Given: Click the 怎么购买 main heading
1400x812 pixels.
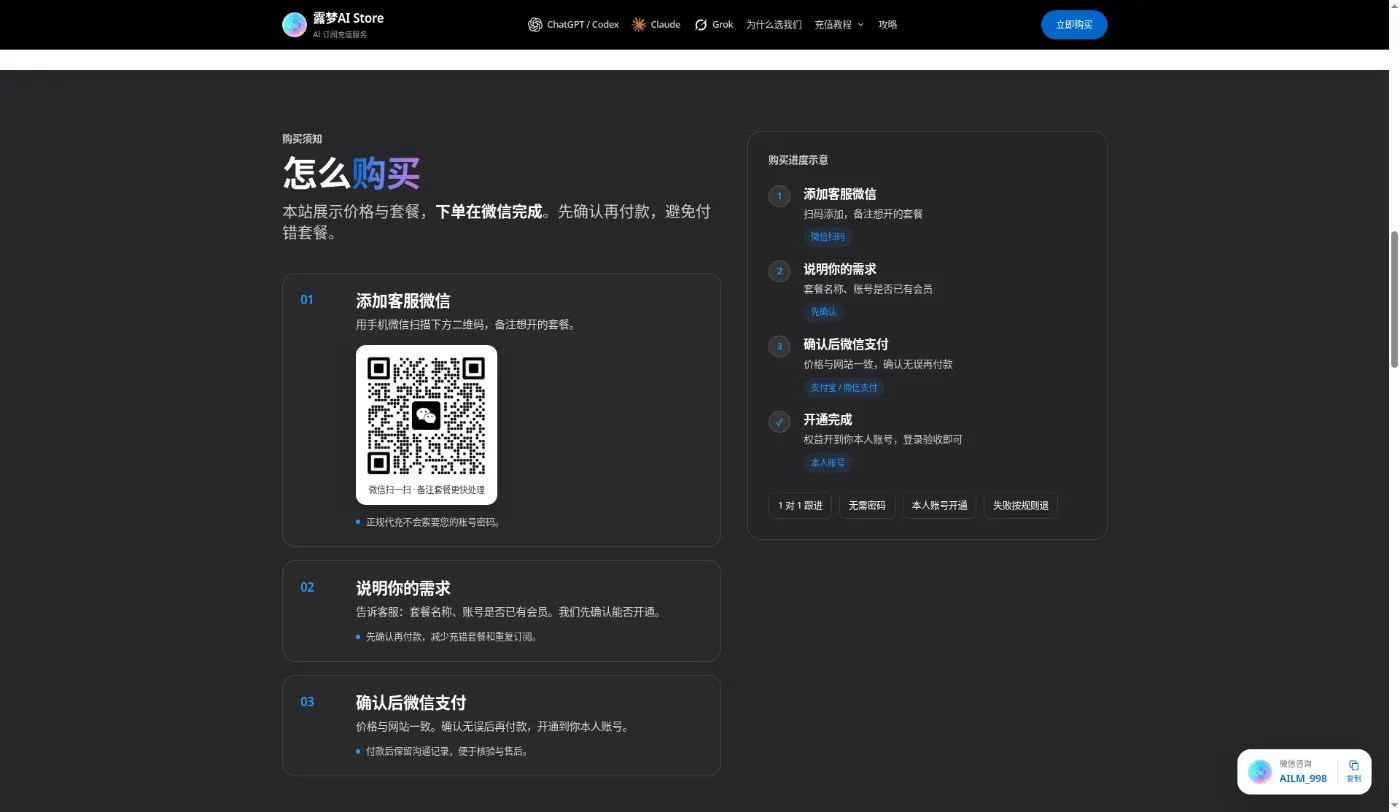Looking at the screenshot, I should 351,173.
